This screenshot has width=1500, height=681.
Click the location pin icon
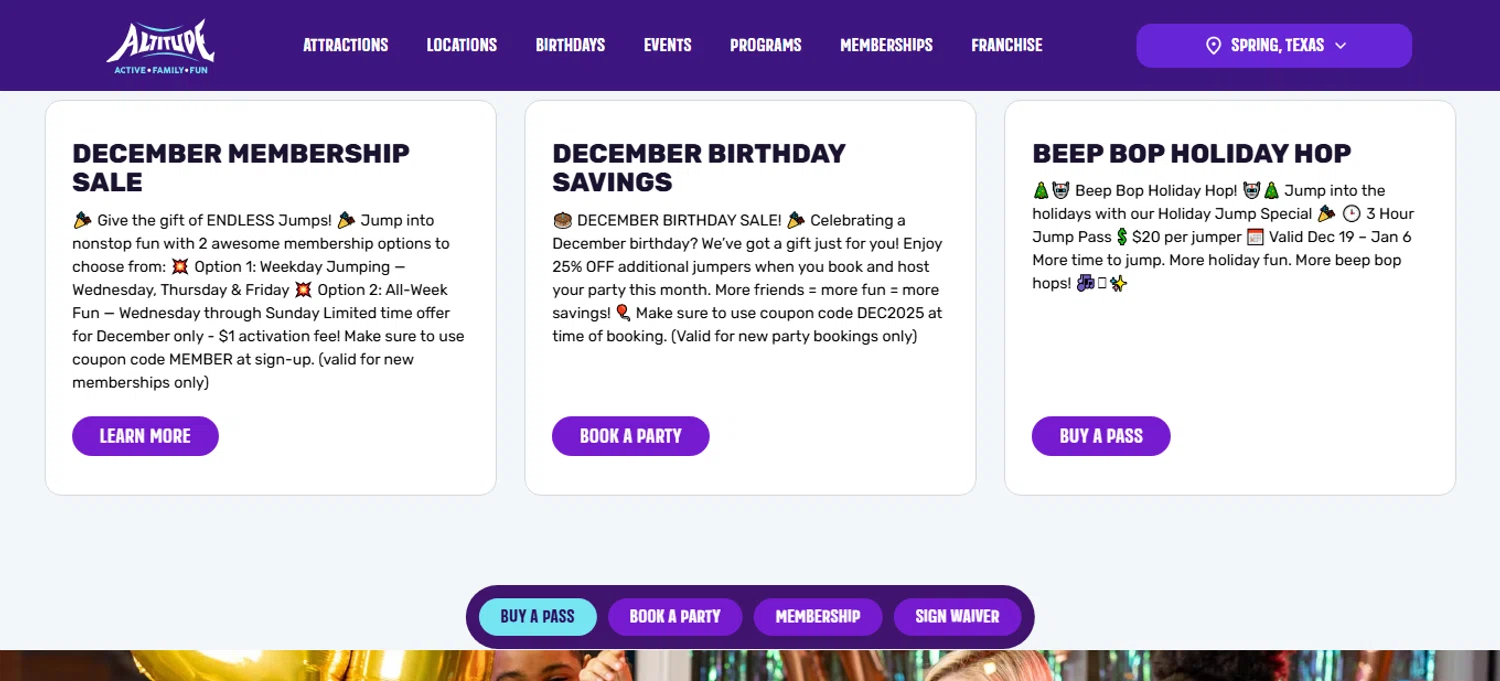pyautogui.click(x=1213, y=46)
